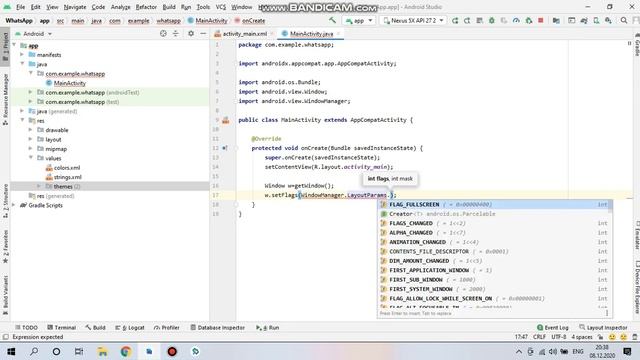
Task: Open the TODO tool window
Action: [x=26, y=327]
